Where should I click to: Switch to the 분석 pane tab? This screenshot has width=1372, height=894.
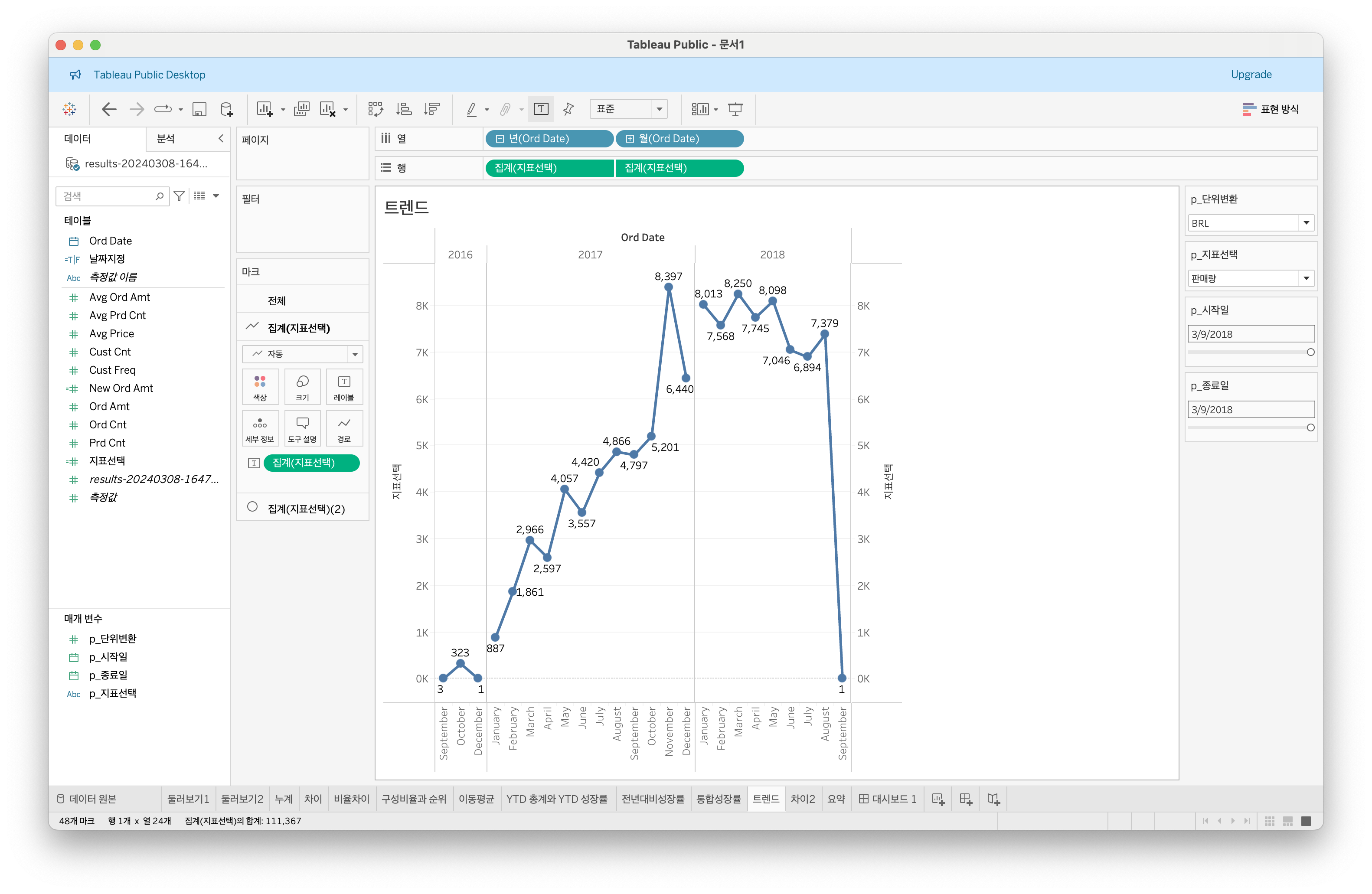(166, 139)
